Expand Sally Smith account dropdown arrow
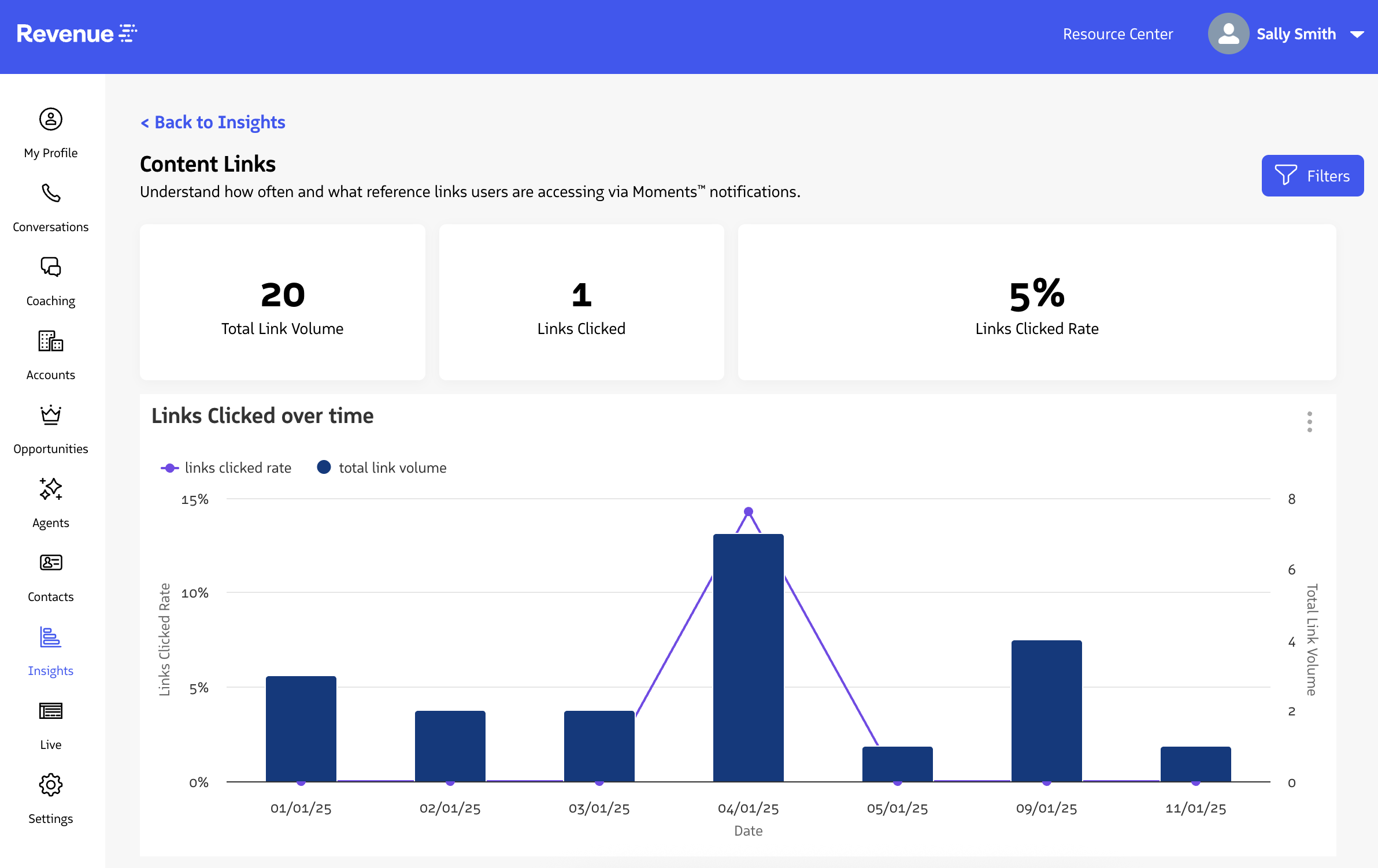 click(1357, 35)
